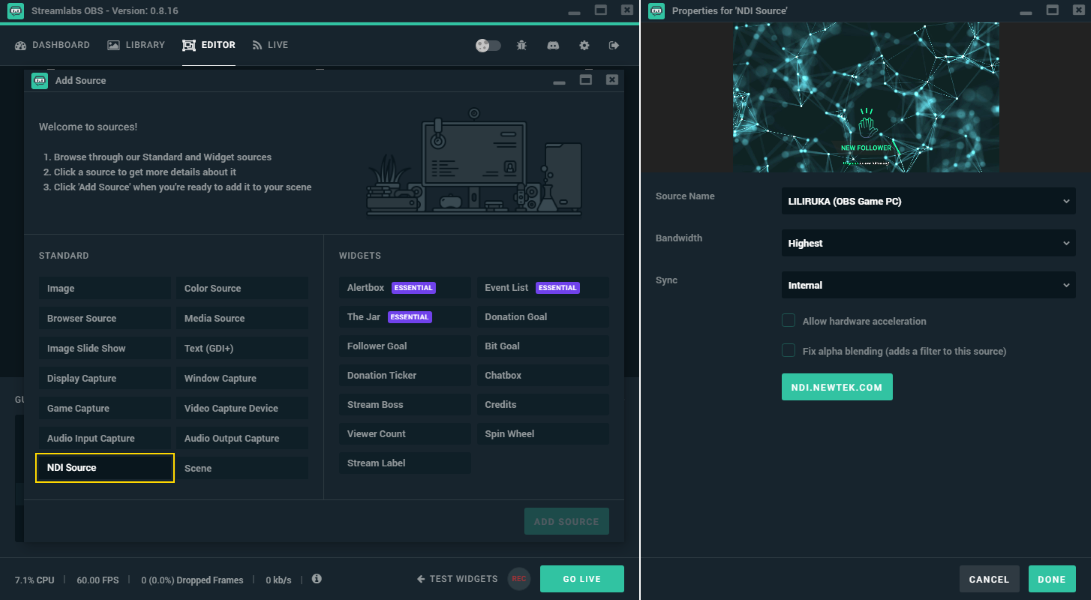1091x600 pixels.
Task: Select Audio Output Capture source
Action: [241, 438]
